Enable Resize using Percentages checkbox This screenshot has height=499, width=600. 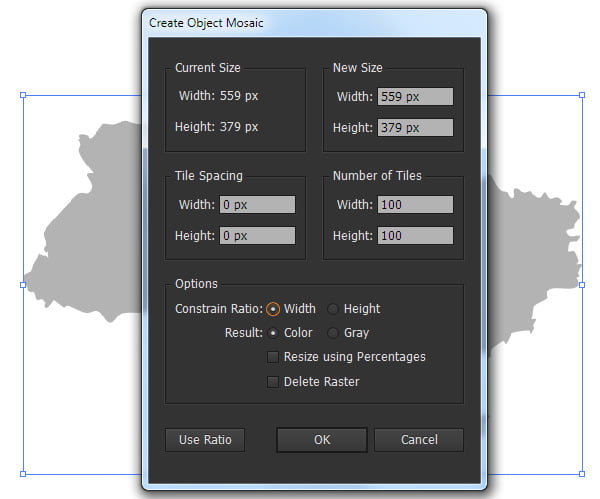coord(273,357)
